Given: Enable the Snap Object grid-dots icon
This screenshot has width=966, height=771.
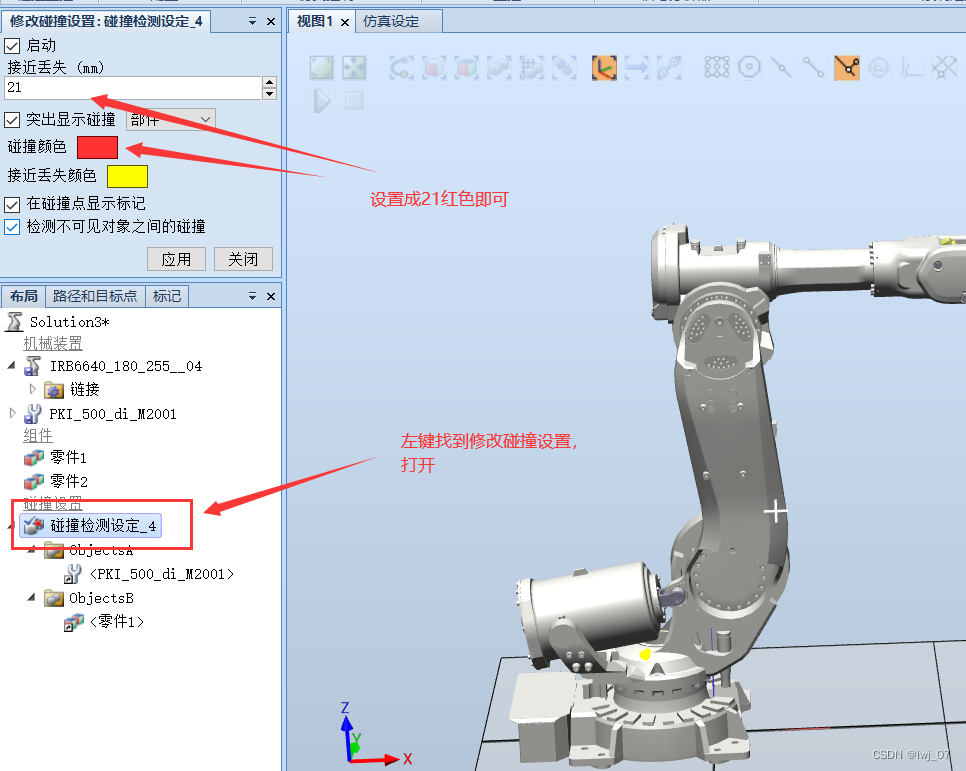Looking at the screenshot, I should (716, 67).
